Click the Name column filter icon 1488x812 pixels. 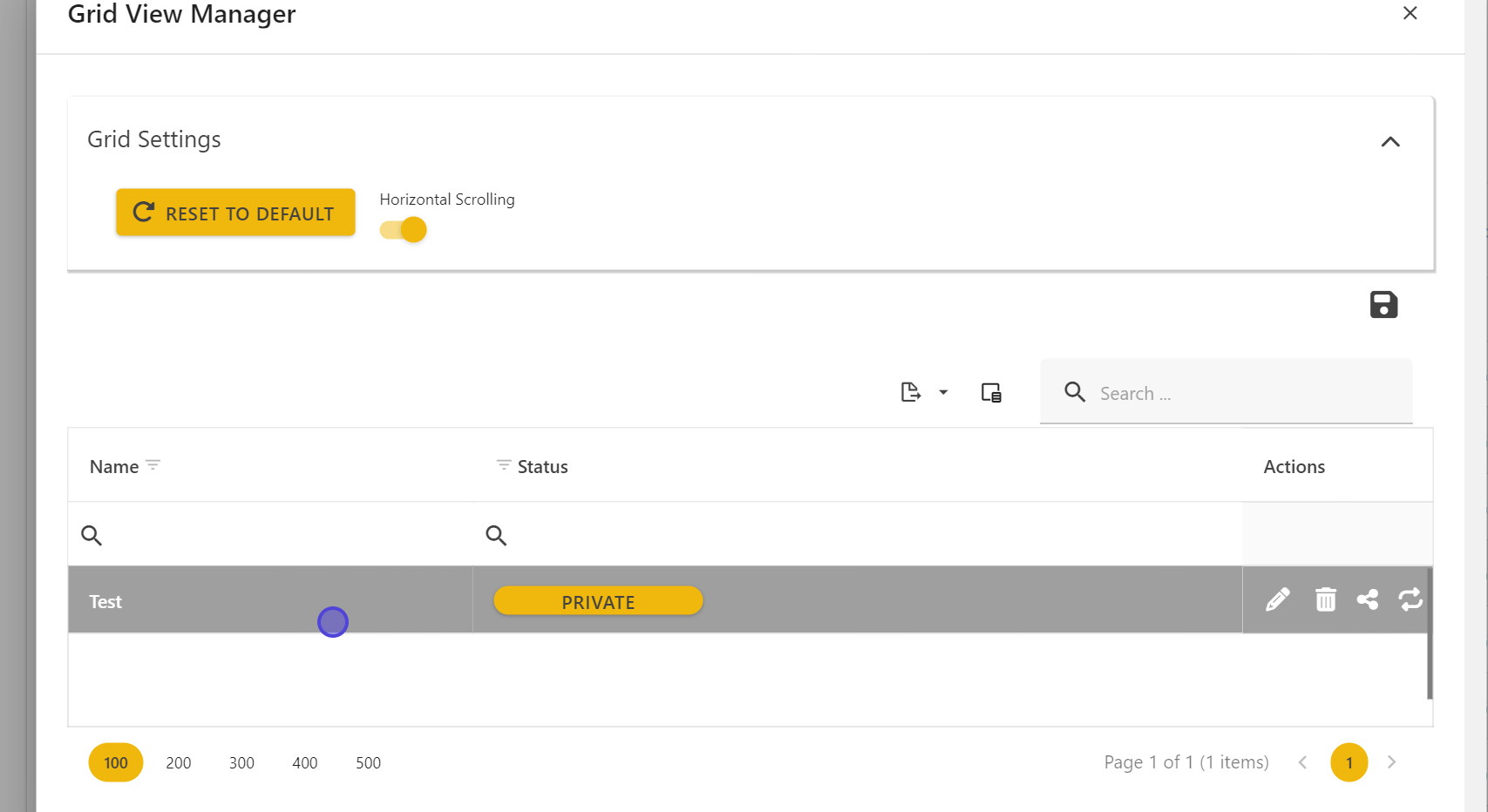tap(153, 465)
